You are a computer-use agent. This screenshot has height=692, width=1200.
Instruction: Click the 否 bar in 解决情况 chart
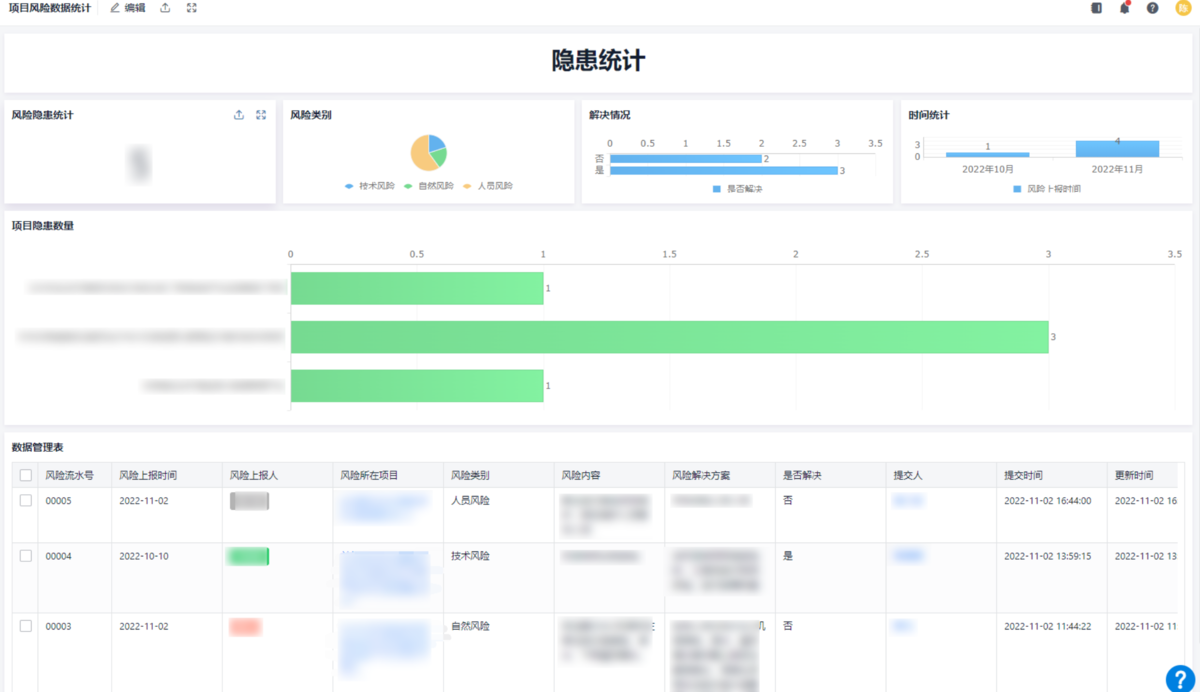(x=686, y=158)
